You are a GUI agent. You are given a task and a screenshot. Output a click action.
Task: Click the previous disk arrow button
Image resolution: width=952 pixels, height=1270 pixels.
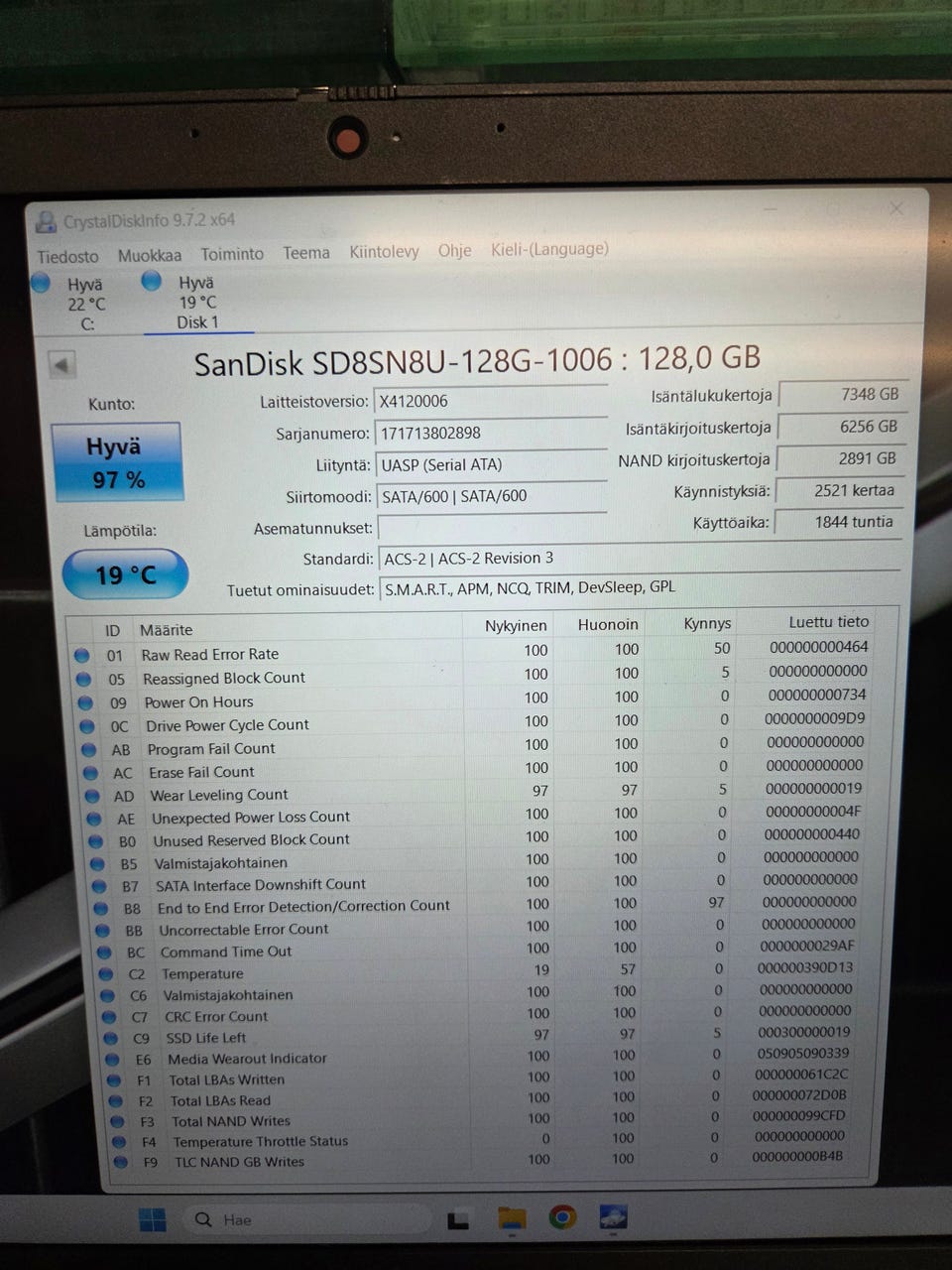pyautogui.click(x=61, y=364)
